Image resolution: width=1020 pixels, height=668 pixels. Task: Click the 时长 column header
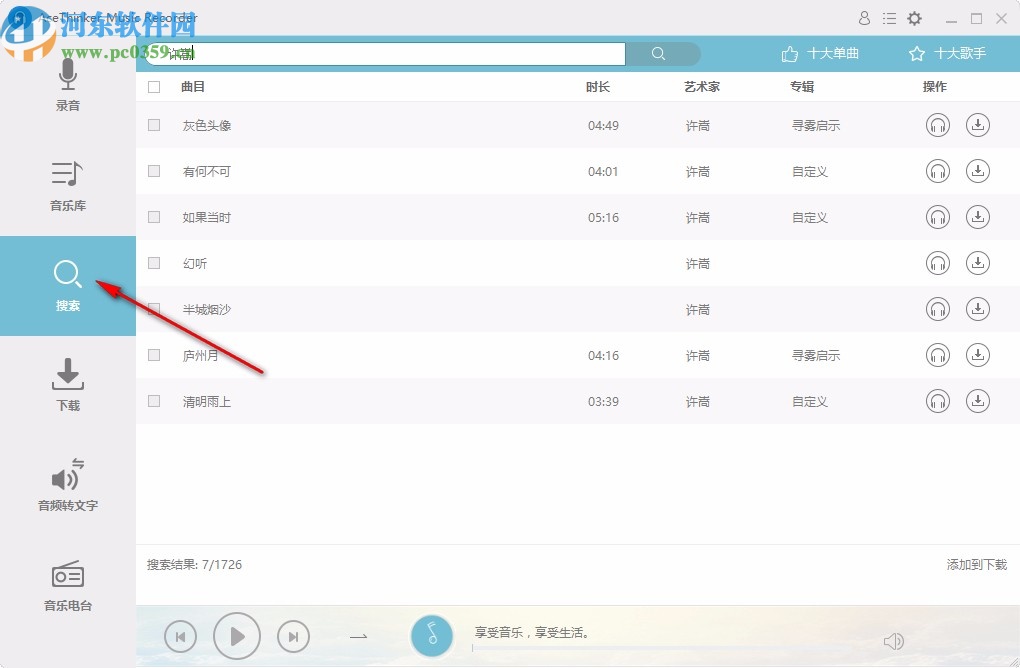coord(597,86)
